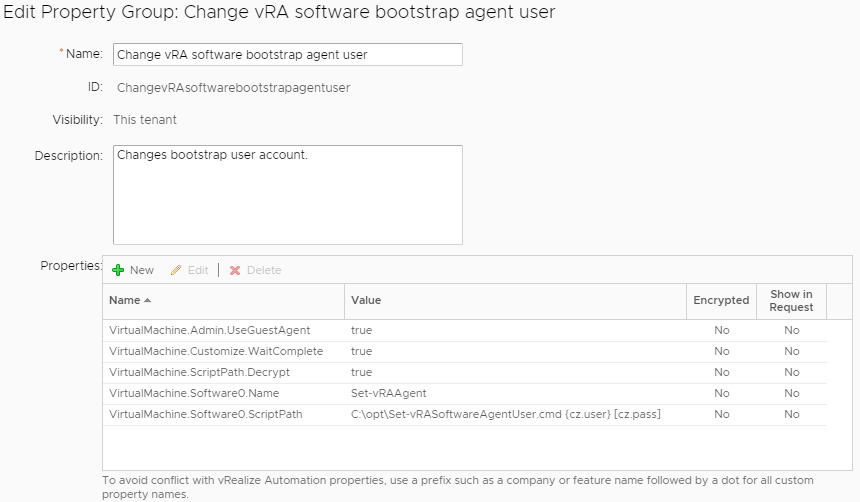860x502 pixels.
Task: Click the red X Delete icon
Action: [x=235, y=270]
